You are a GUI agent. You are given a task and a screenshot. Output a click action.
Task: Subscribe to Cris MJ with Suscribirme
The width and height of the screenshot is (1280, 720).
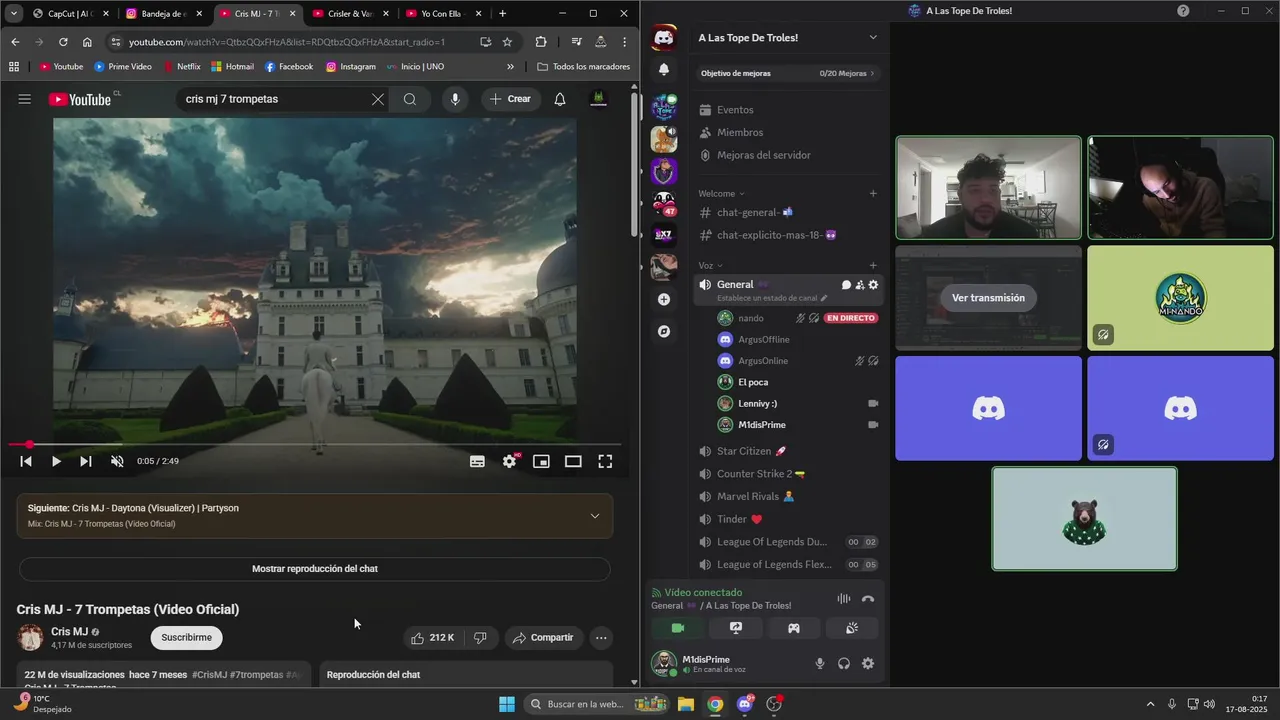187,637
